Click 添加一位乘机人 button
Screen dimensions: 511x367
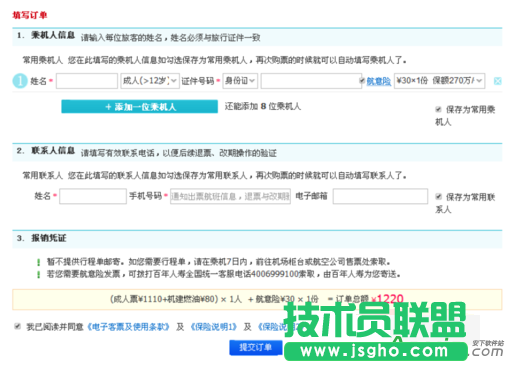pyautogui.click(x=140, y=107)
